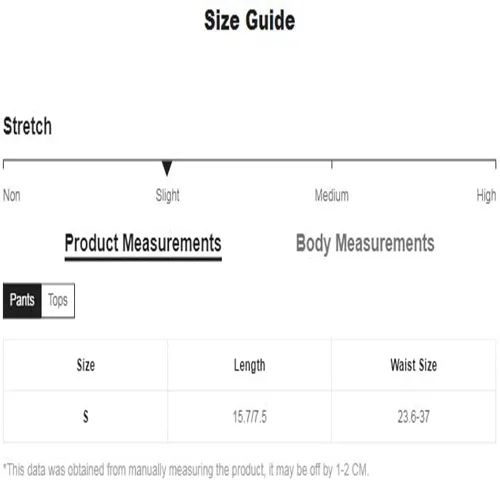Select the Tops toggle button
500x480 pixels.
click(58, 300)
